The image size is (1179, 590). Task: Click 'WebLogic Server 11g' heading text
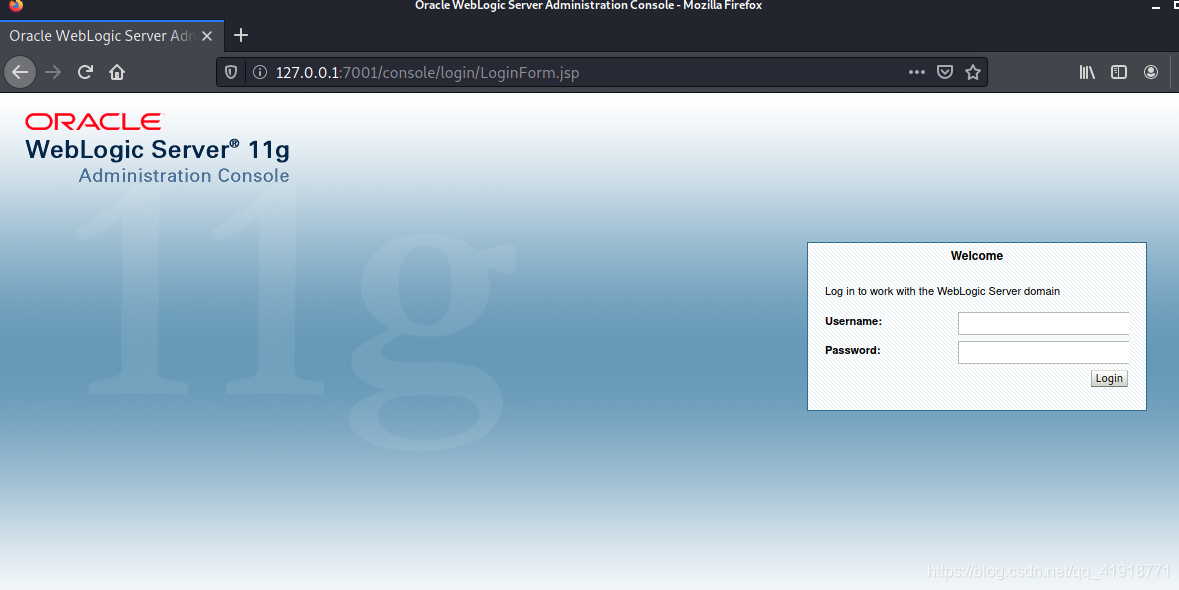pos(157,150)
